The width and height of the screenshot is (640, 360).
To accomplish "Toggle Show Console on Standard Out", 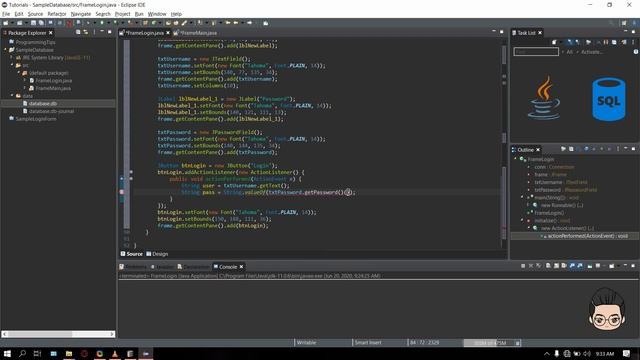I will coord(572,266).
